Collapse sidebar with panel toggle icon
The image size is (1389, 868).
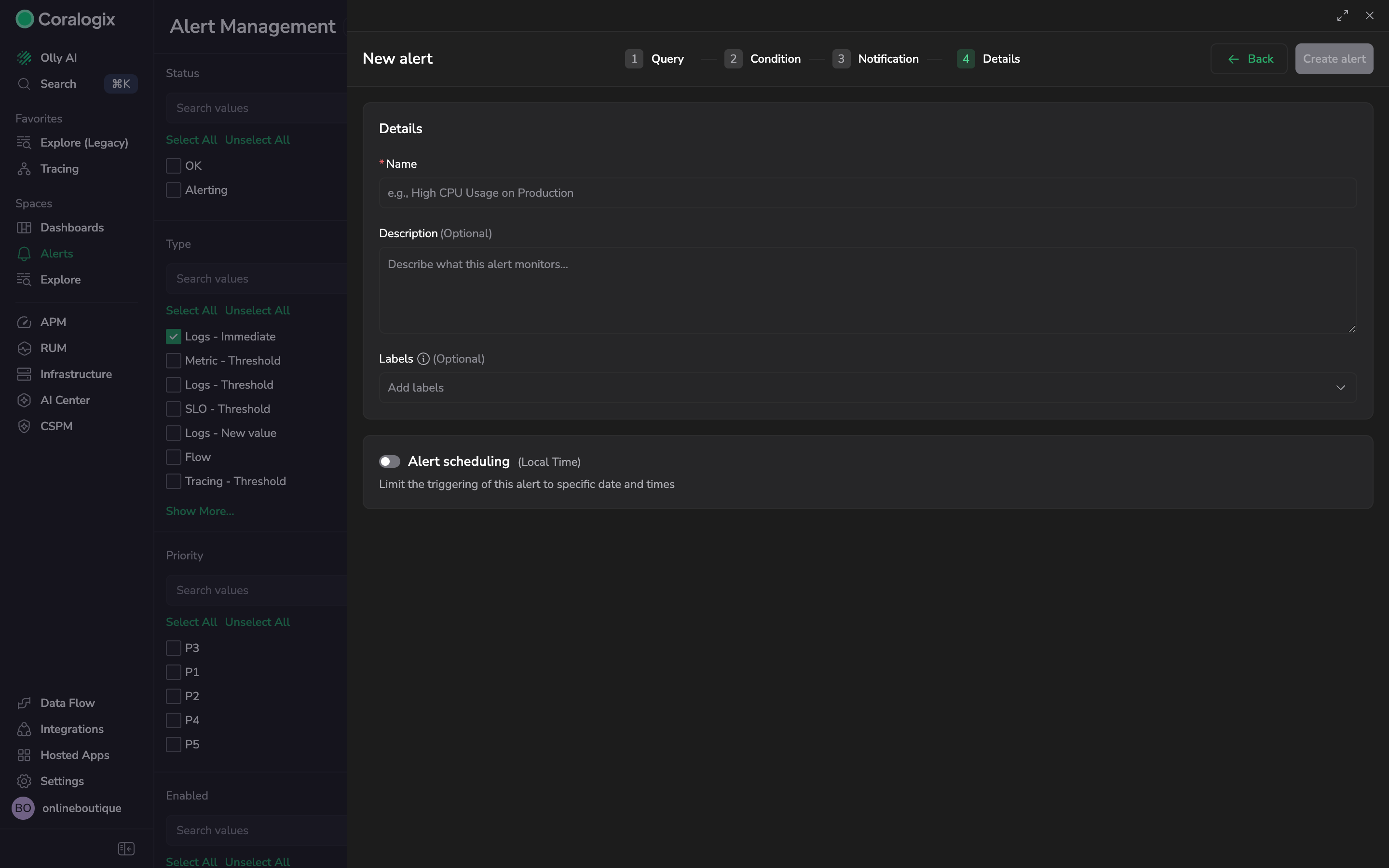tap(126, 849)
